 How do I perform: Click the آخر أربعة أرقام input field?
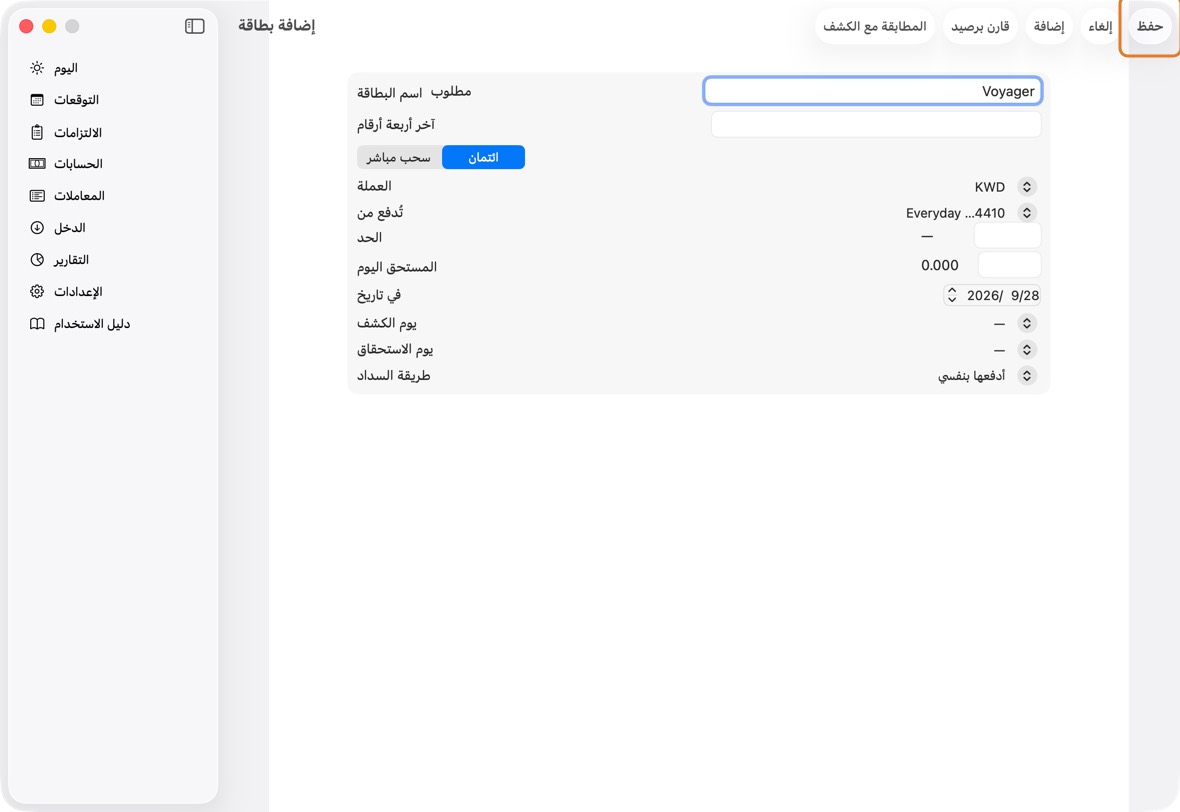[x=876, y=124]
